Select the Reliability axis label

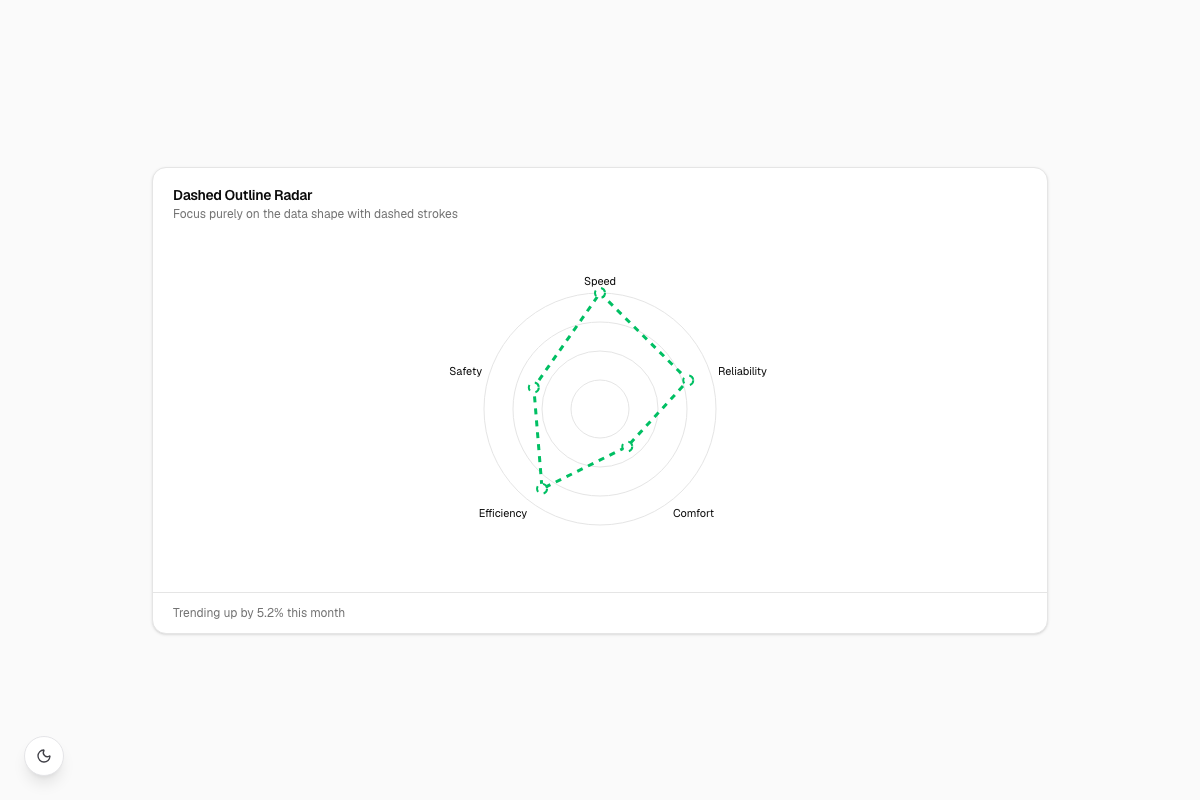(742, 371)
